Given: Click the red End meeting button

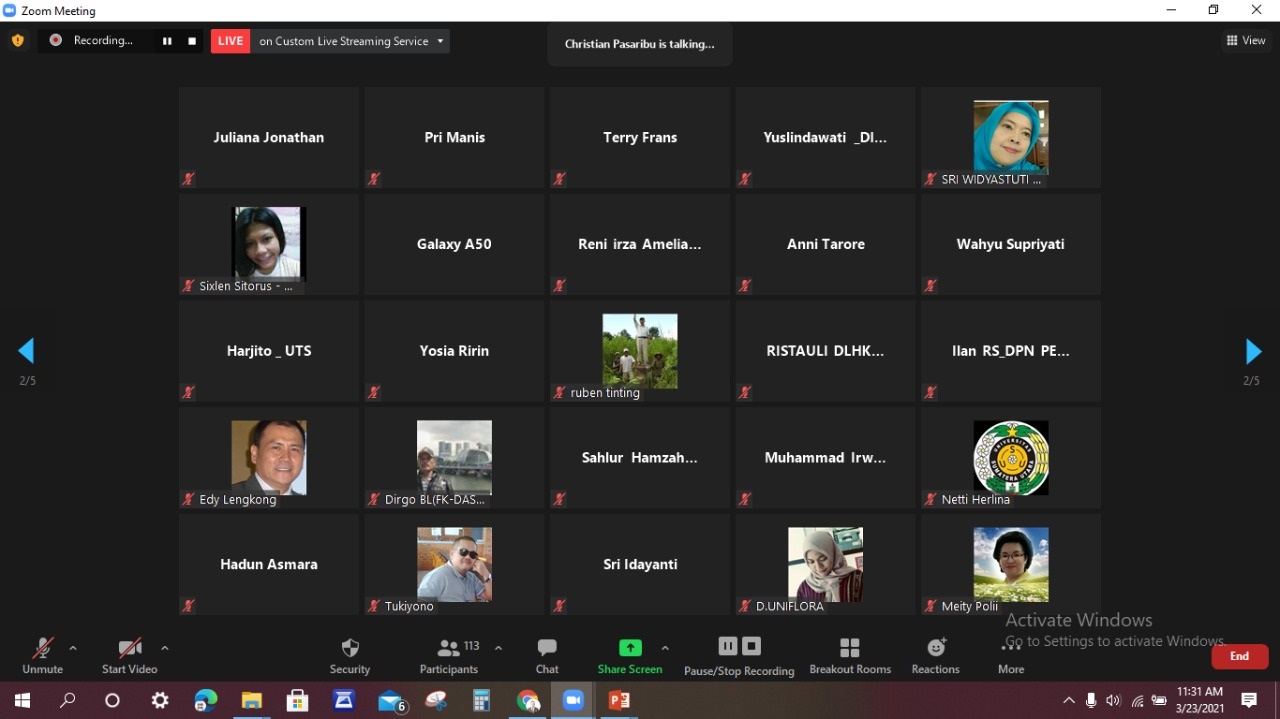Looking at the screenshot, I should [1239, 656].
